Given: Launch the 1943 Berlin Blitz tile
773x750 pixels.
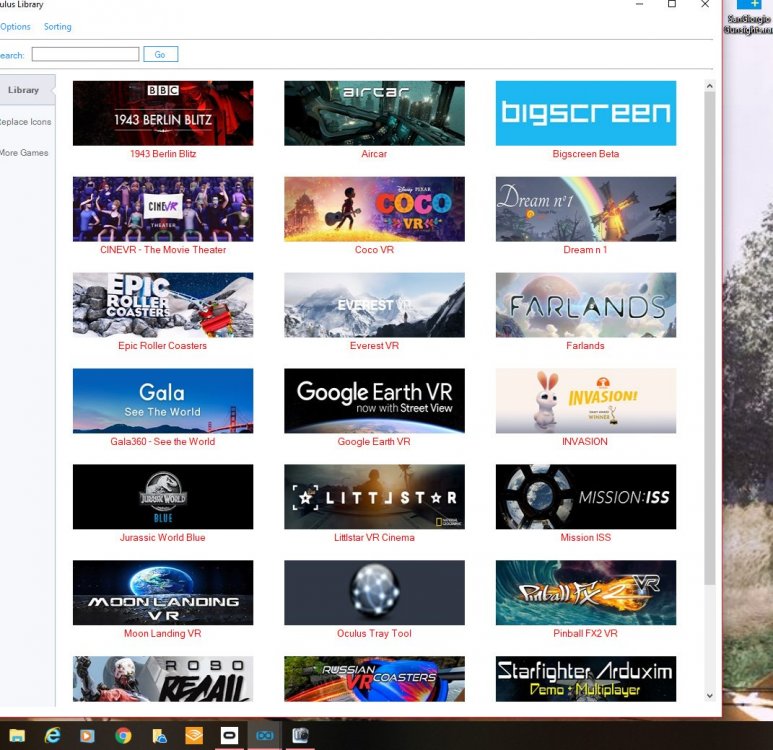Looking at the screenshot, I should pos(163,113).
